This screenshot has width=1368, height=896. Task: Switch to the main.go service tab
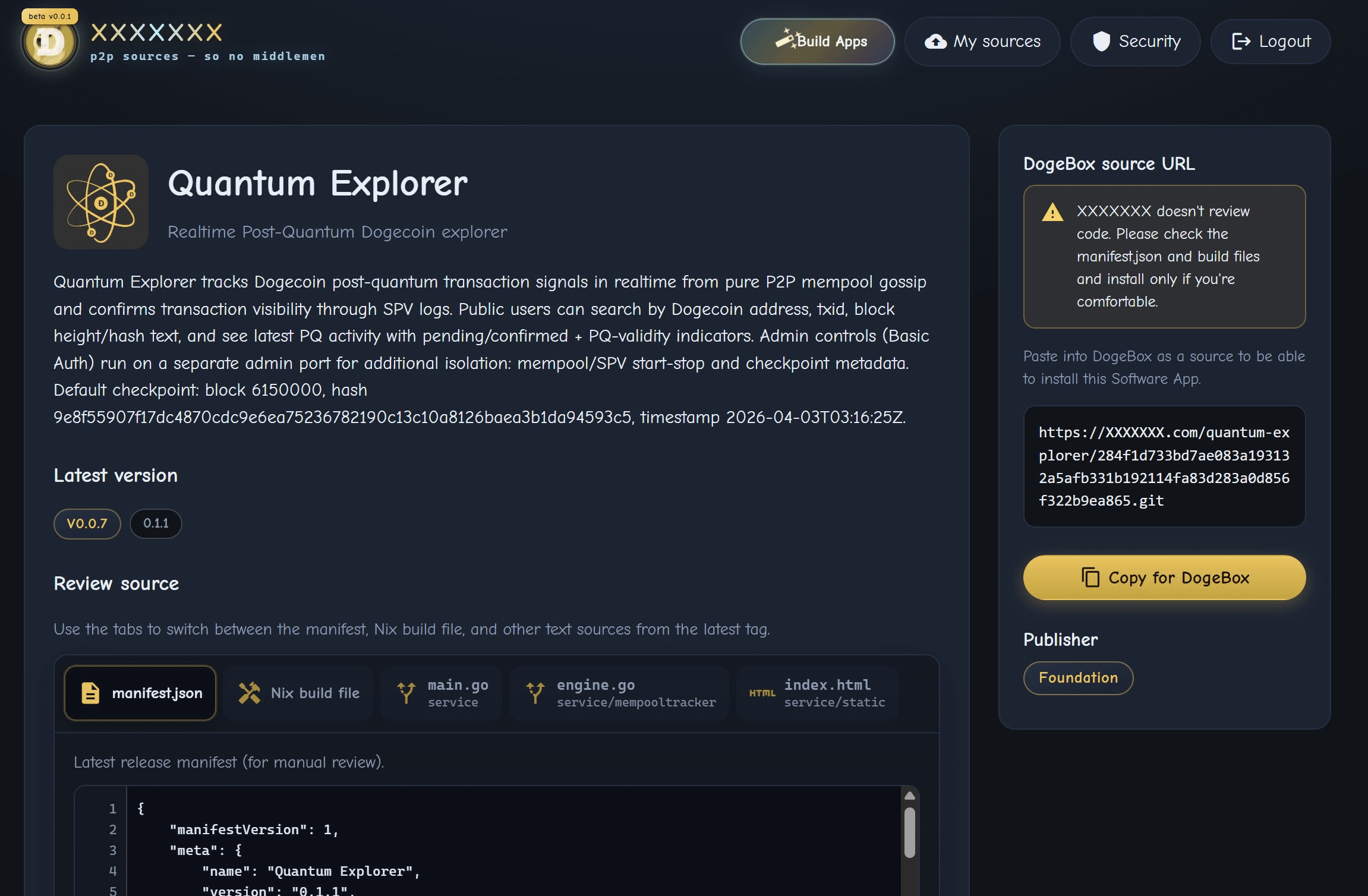[x=442, y=693]
